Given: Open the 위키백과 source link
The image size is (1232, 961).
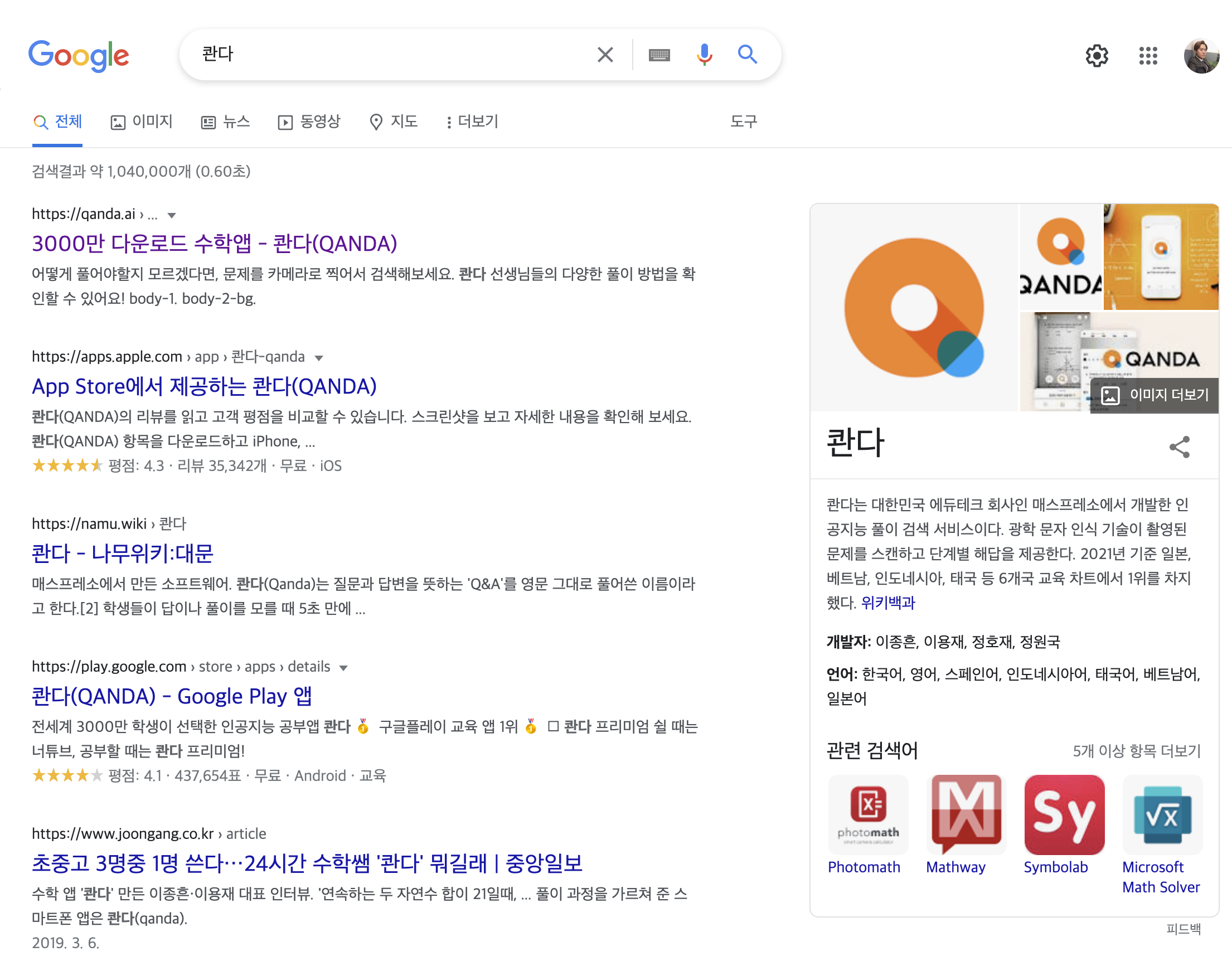Looking at the screenshot, I should (x=887, y=603).
